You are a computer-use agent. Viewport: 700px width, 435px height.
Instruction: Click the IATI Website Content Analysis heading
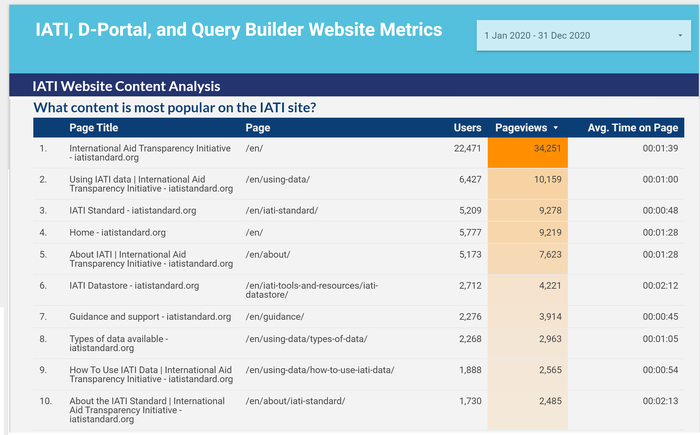[x=126, y=86]
